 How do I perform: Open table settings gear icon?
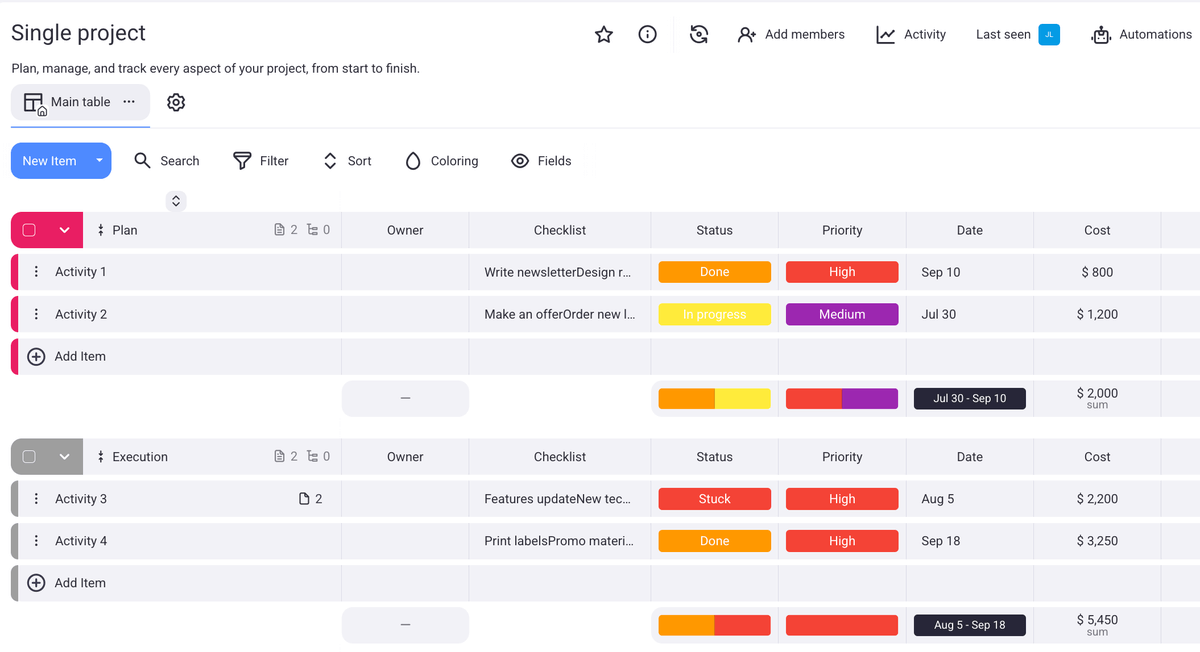pos(176,102)
